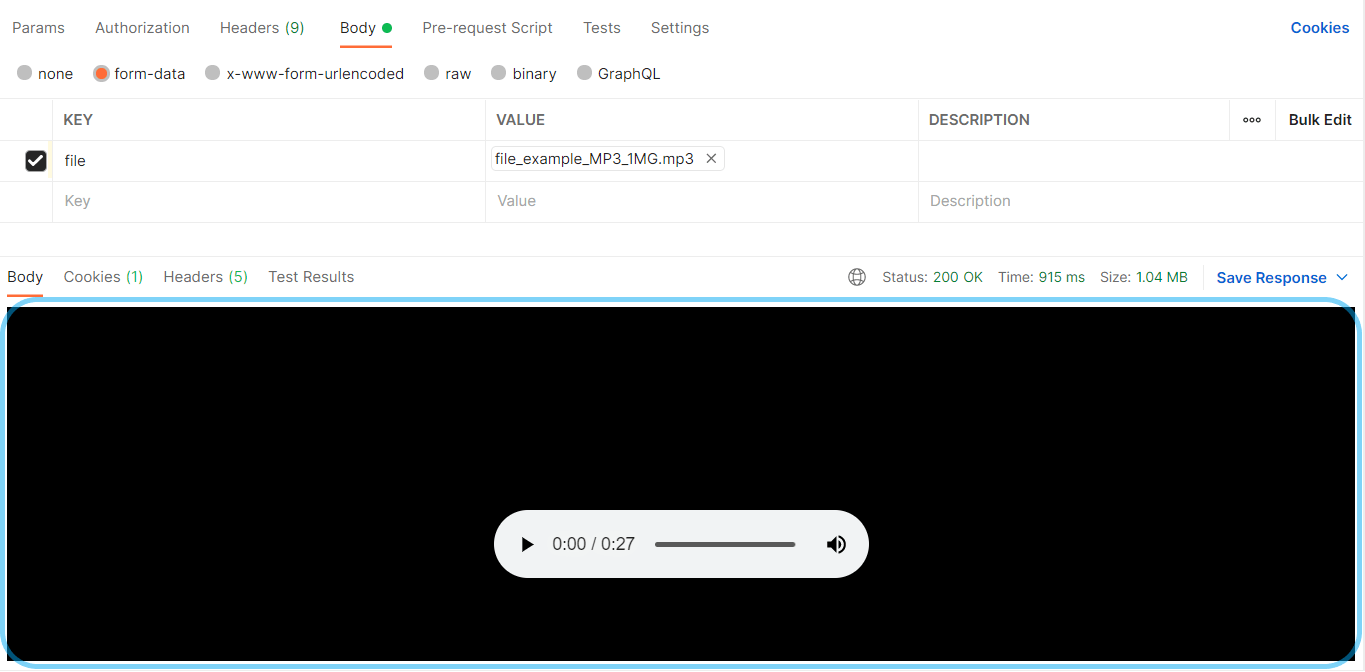Open the Headers (9) request tab
The width and height of the screenshot is (1365, 672).
coord(262,28)
